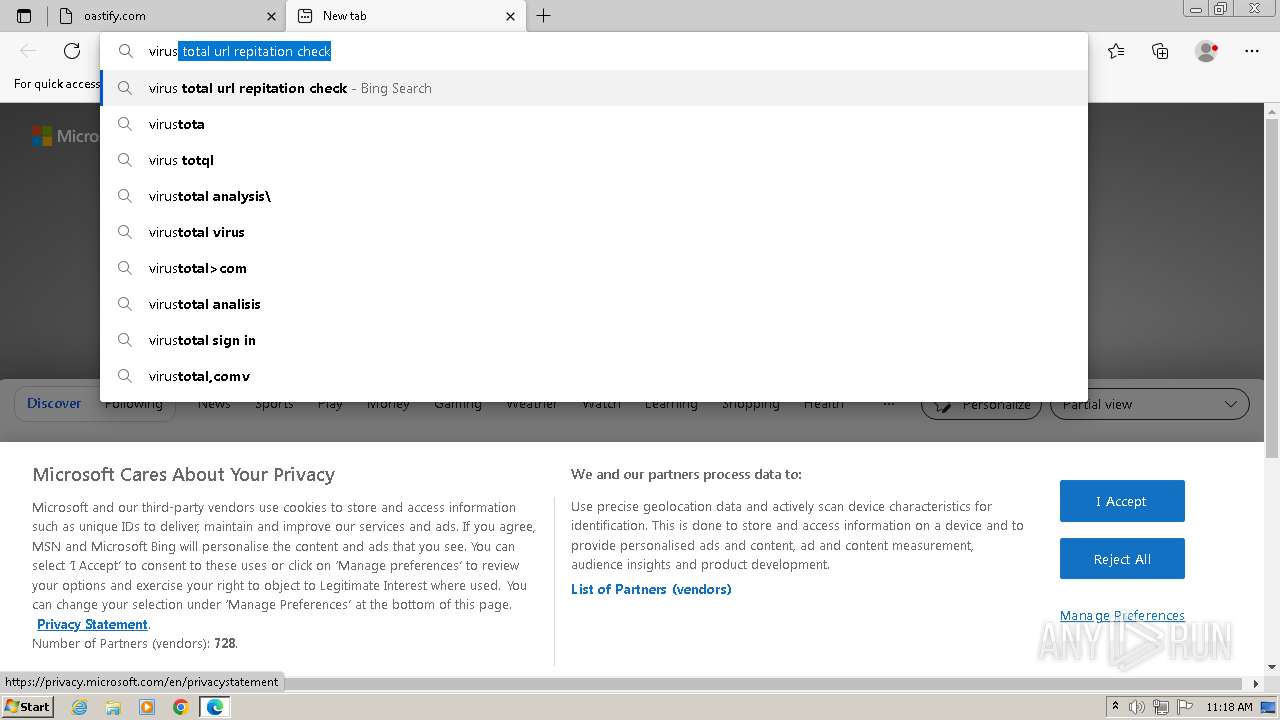Show hidden system tray icons
1280x720 pixels.
(x=1115, y=707)
